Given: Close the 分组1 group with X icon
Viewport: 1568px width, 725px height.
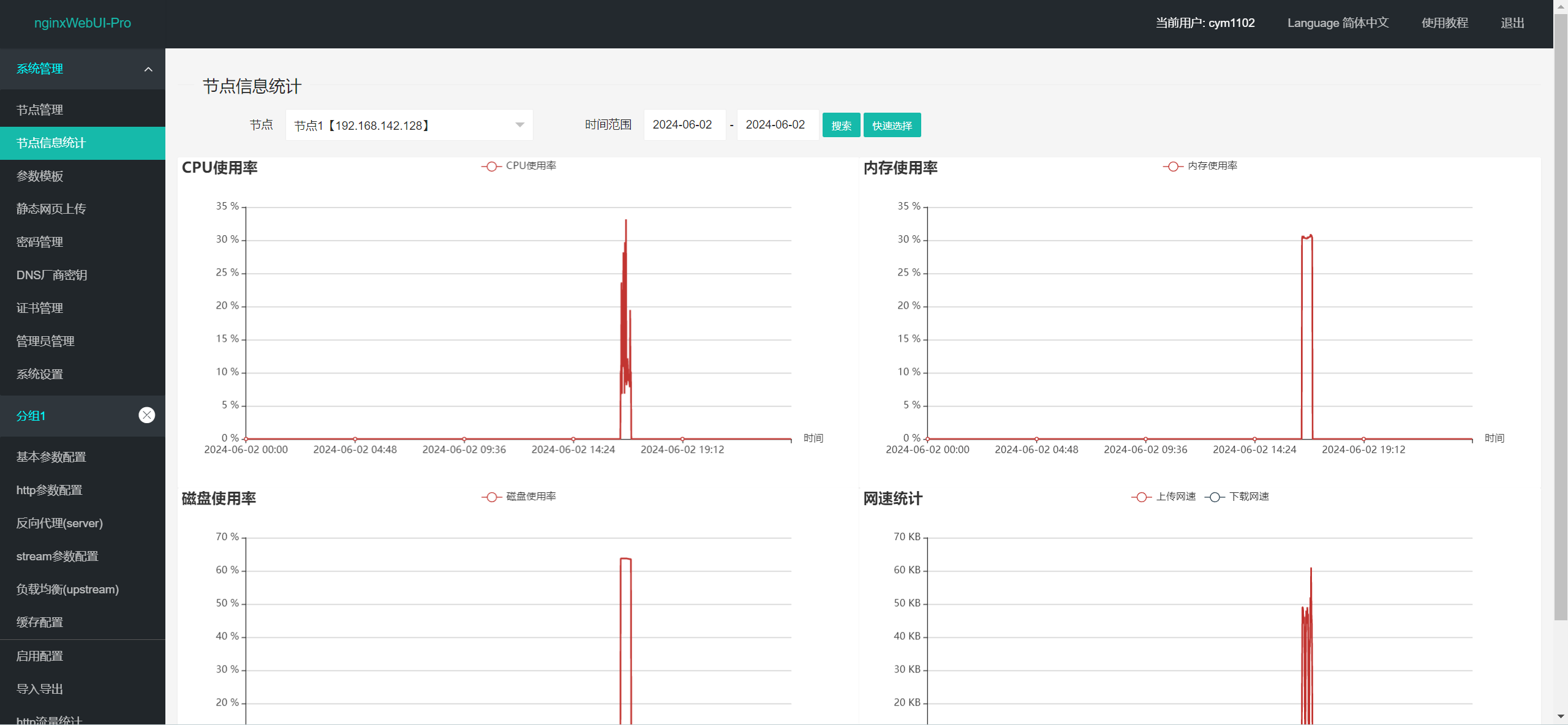Looking at the screenshot, I should (x=147, y=415).
